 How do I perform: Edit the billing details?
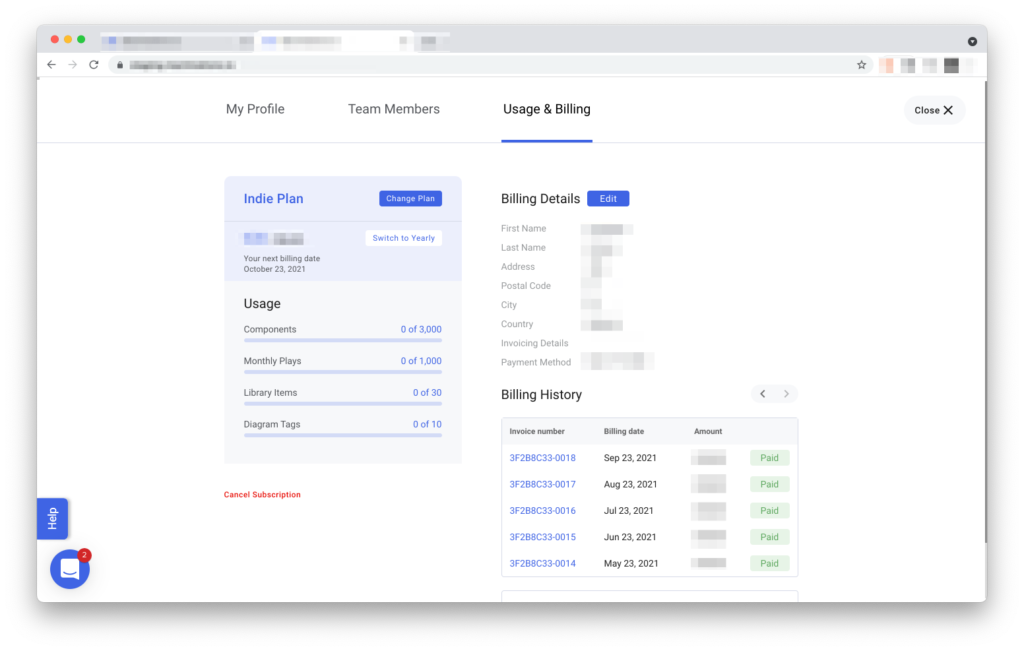click(608, 198)
